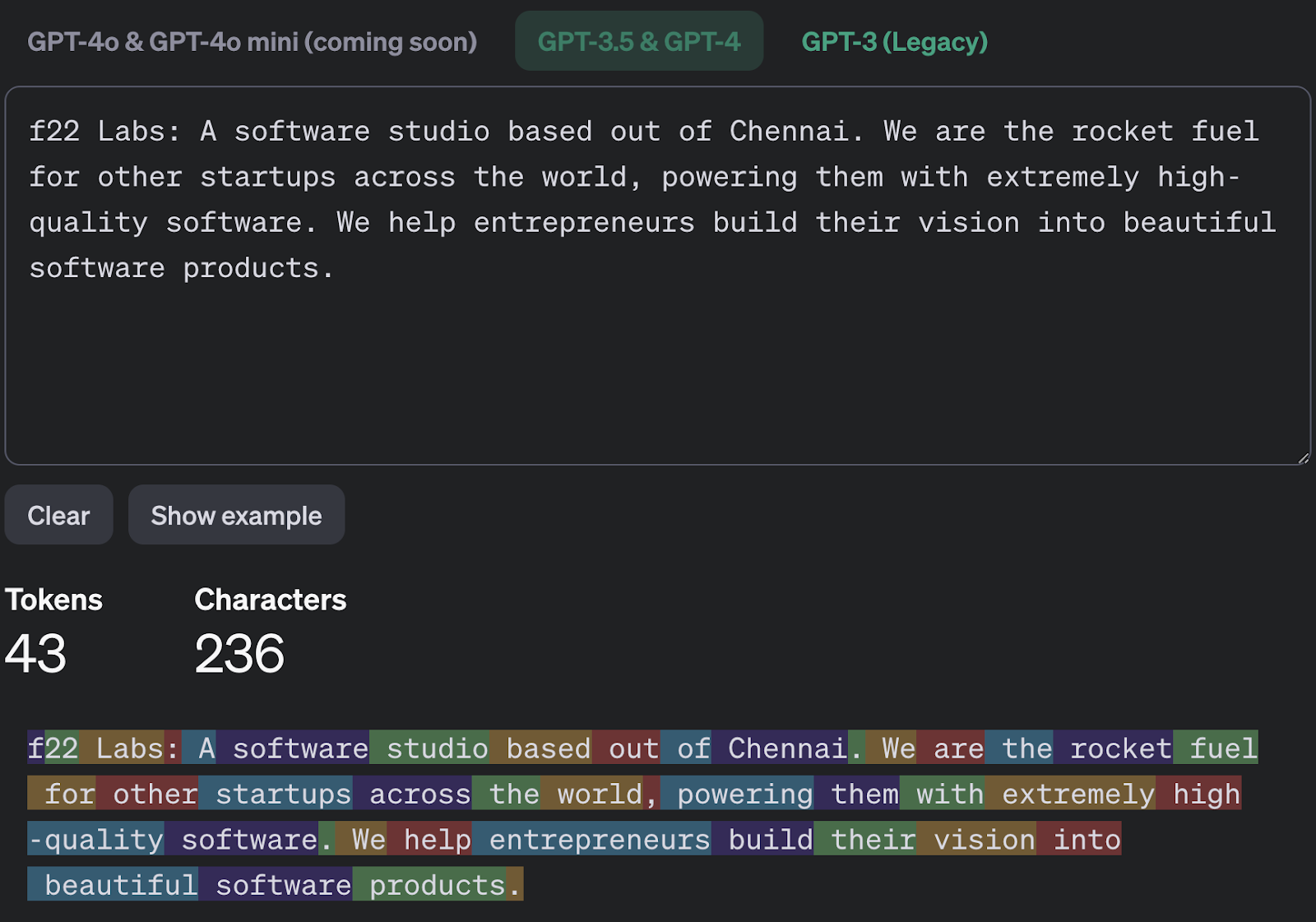Click the highlighted 'studio' token

tap(429, 748)
